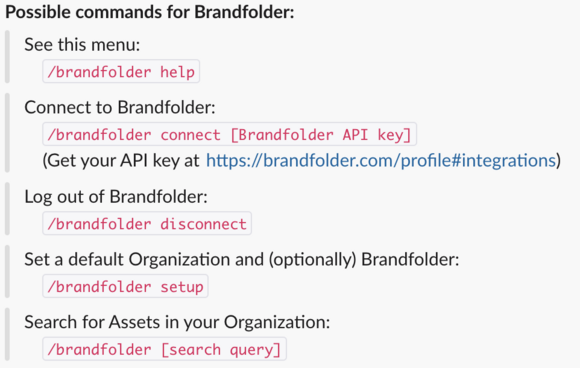The height and width of the screenshot is (368, 580).
Task: Click the 'Possible commands for Brandfolder' heading
Action: pyautogui.click(x=150, y=12)
